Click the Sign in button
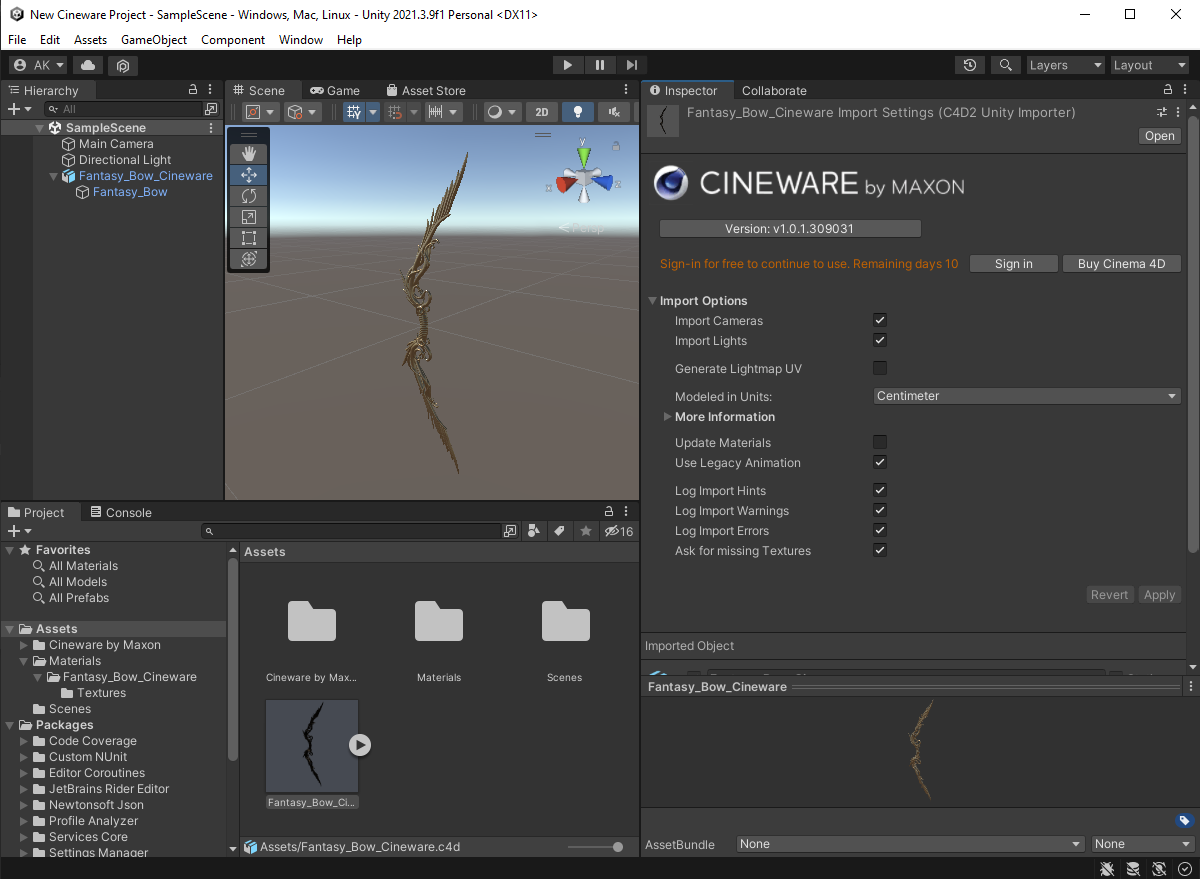Image resolution: width=1200 pixels, height=879 pixels. point(1014,264)
